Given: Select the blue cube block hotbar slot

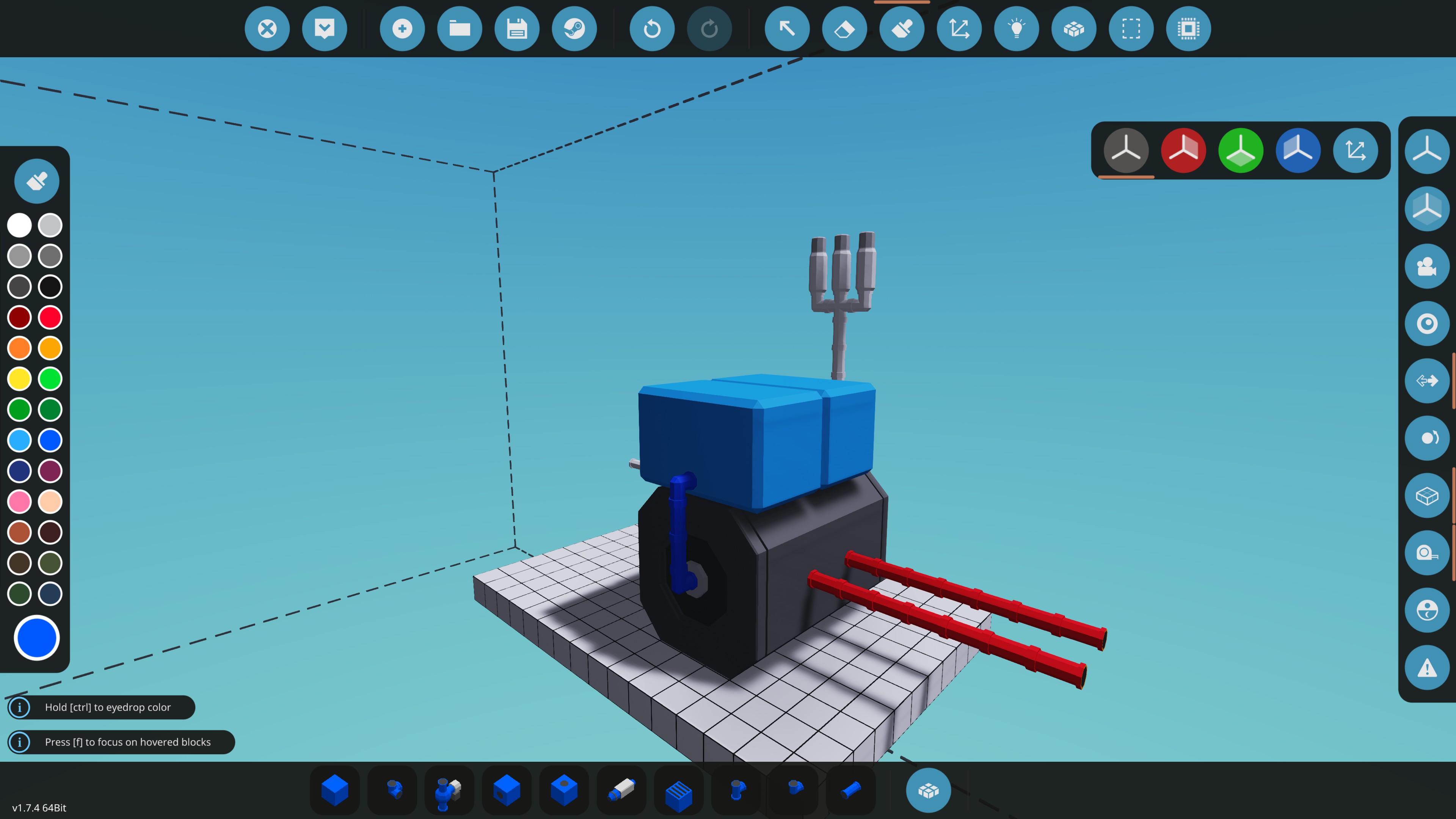Looking at the screenshot, I should [334, 790].
